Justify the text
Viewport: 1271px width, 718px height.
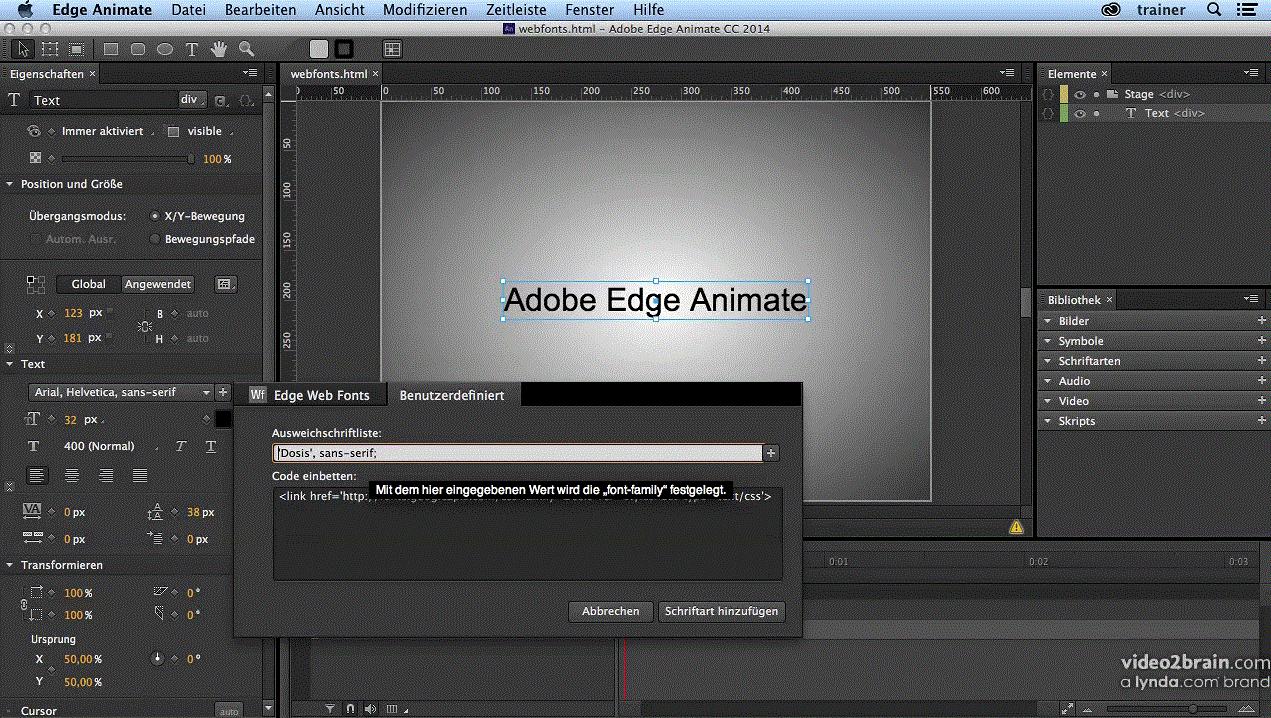tap(140, 475)
